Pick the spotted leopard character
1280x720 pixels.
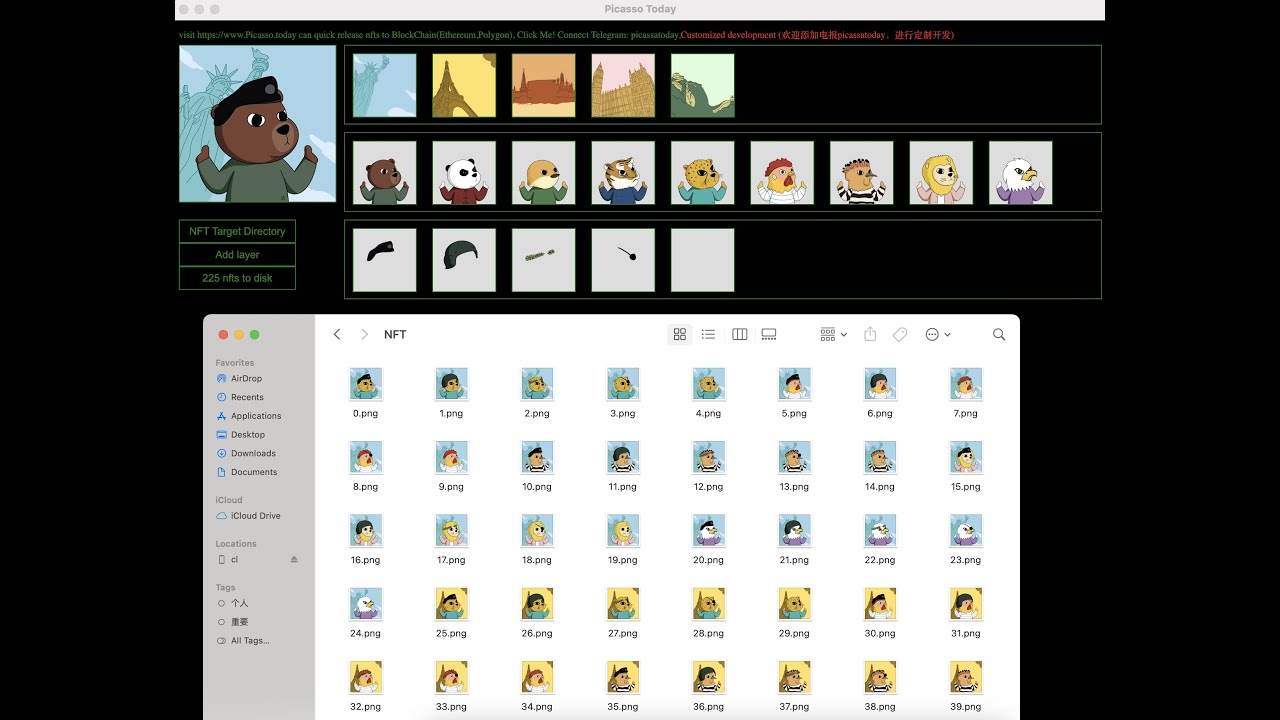click(x=702, y=173)
